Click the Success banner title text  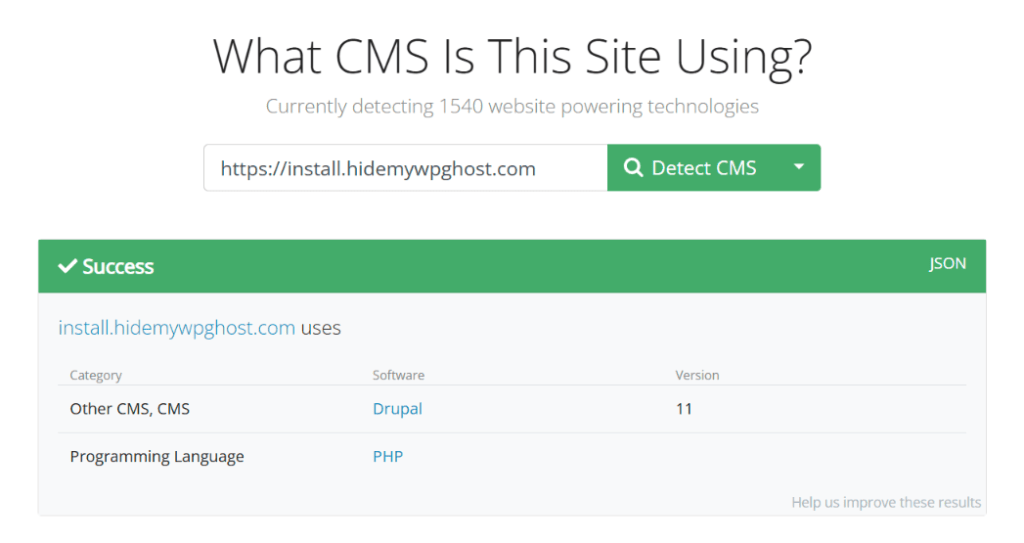[118, 266]
